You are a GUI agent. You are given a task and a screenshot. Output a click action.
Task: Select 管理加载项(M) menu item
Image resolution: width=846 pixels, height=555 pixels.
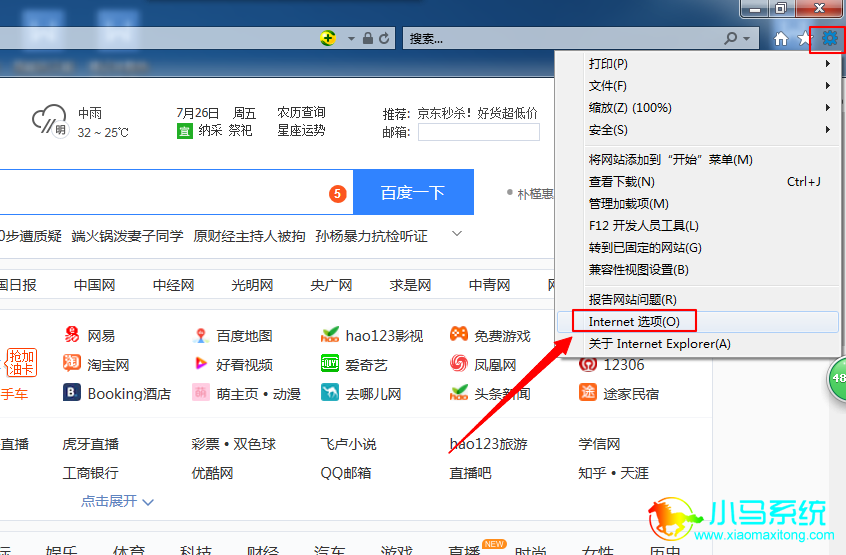click(x=698, y=204)
